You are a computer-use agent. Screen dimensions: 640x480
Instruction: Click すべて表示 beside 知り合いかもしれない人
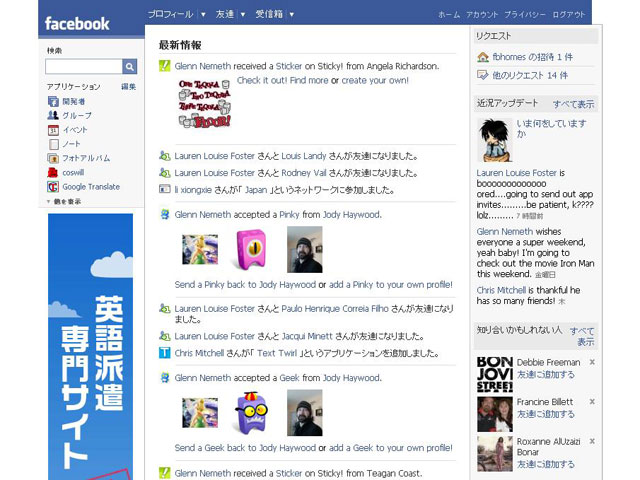(x=583, y=336)
